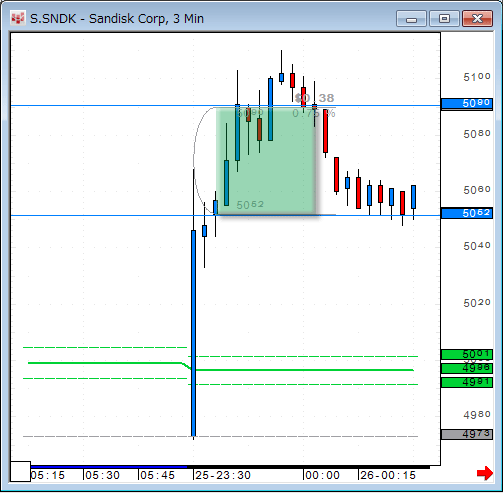
Task: Click the 5062 label inside green box
Action: coord(250,204)
